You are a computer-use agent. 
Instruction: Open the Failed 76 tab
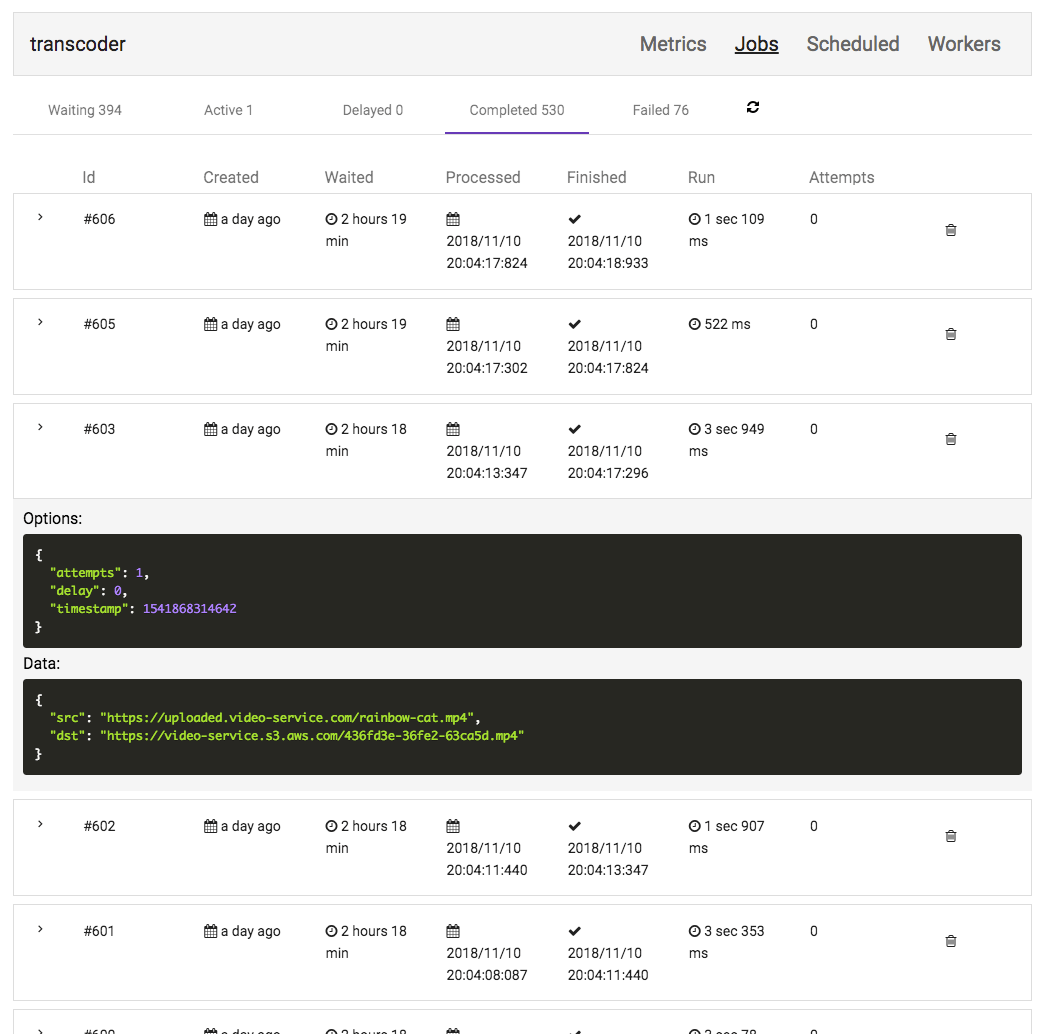[x=660, y=110]
